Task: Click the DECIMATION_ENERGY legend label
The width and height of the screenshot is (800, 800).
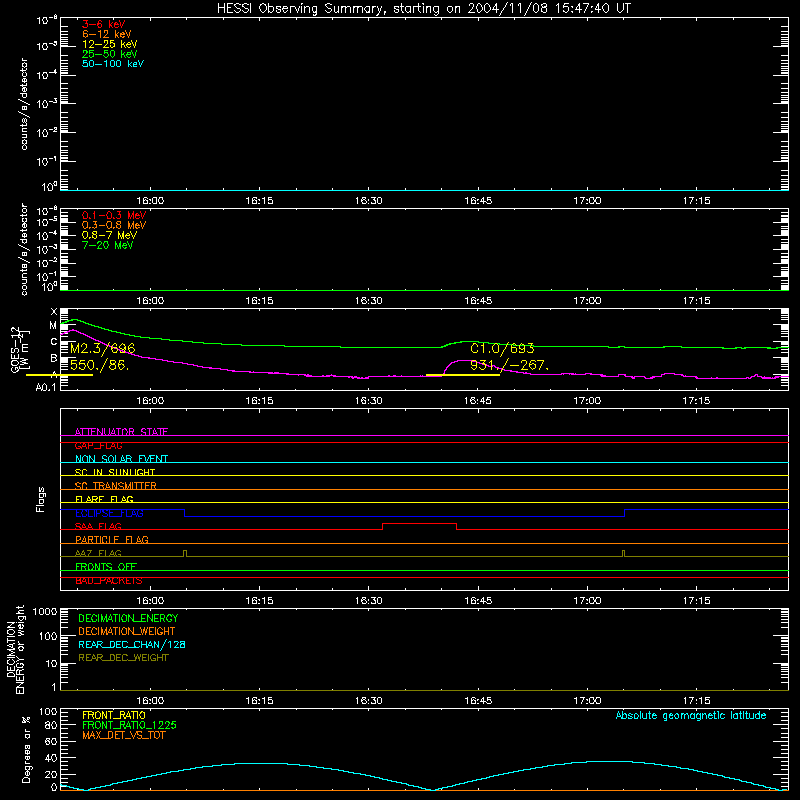Action: tap(128, 618)
